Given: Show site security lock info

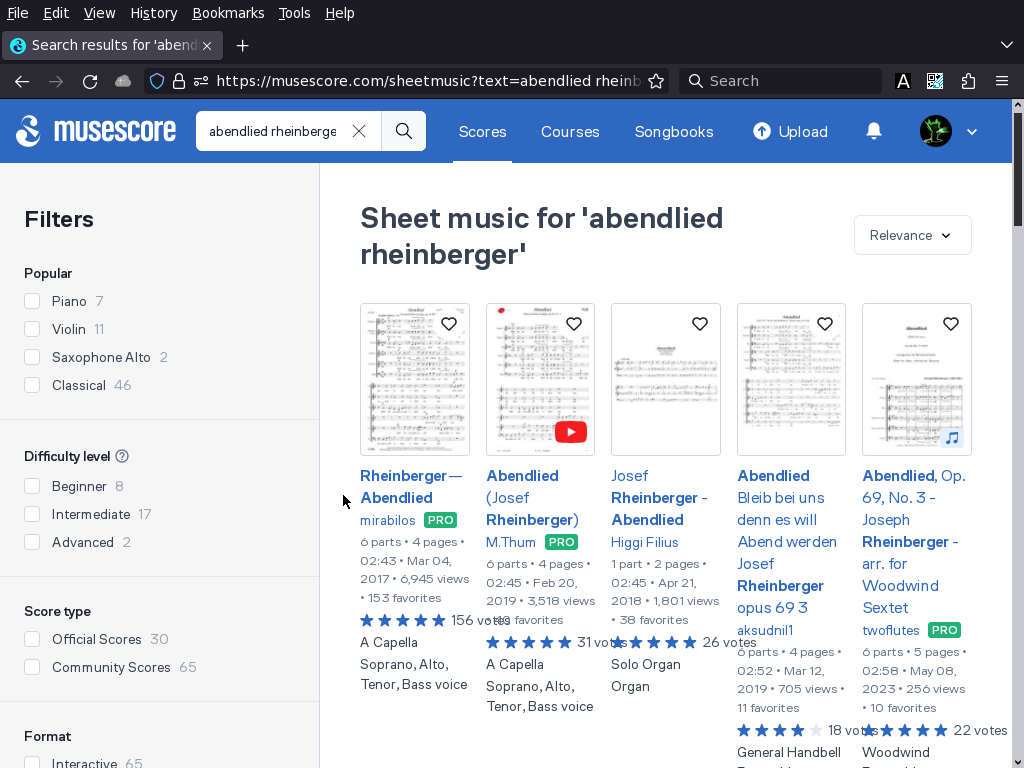Looking at the screenshot, I should tap(179, 81).
